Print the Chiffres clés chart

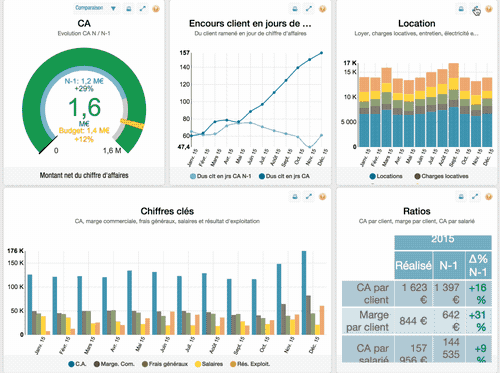pos(295,197)
